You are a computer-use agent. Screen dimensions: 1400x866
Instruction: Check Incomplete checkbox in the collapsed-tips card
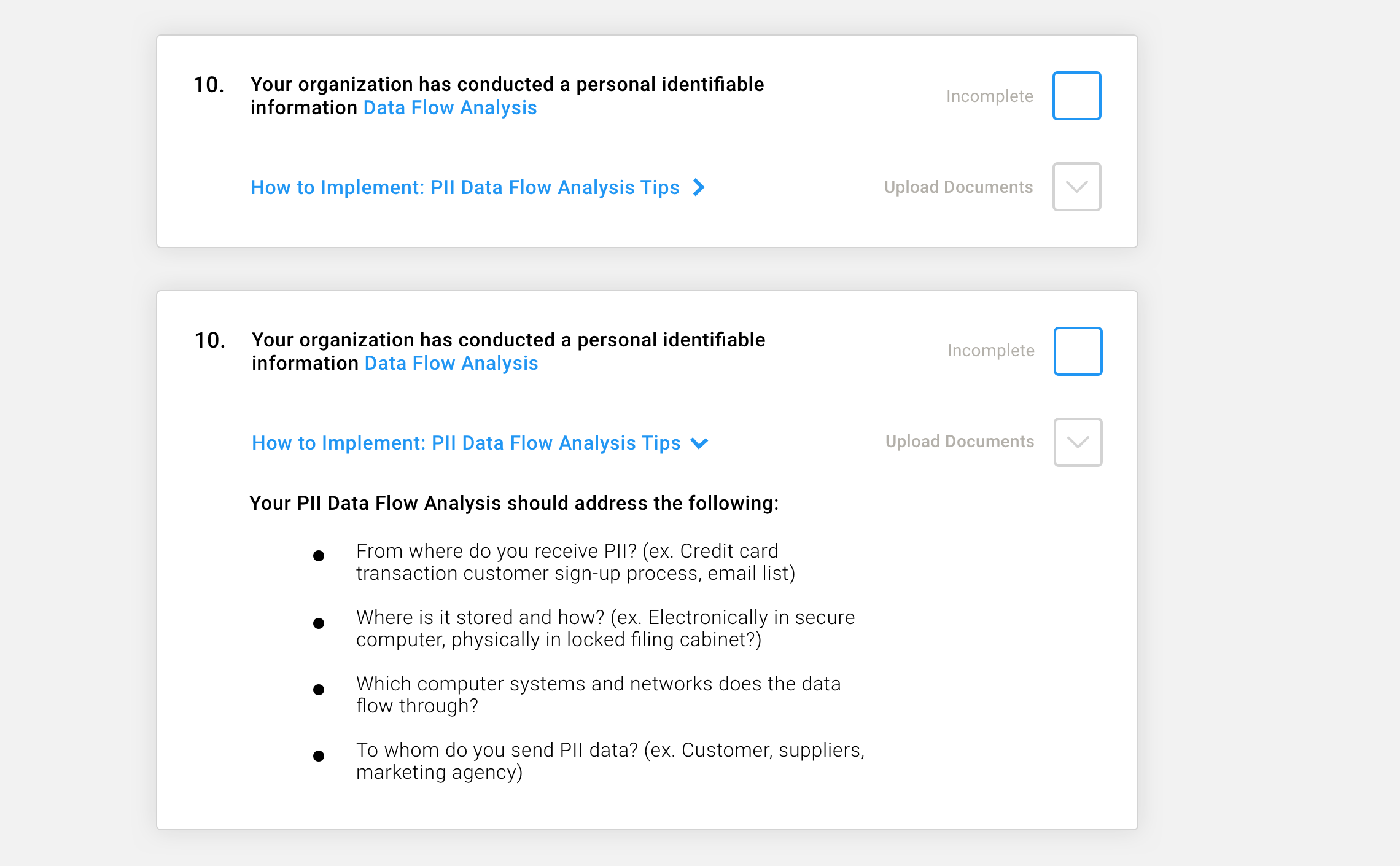[1076, 96]
